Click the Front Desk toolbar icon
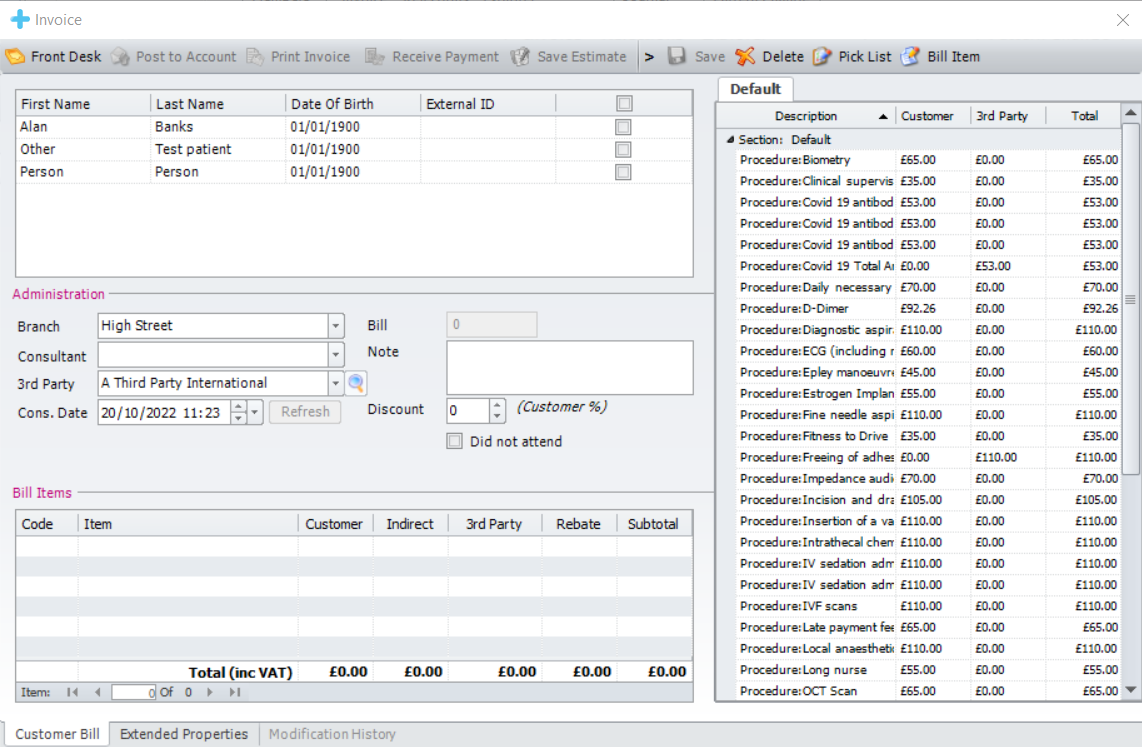 pos(15,57)
